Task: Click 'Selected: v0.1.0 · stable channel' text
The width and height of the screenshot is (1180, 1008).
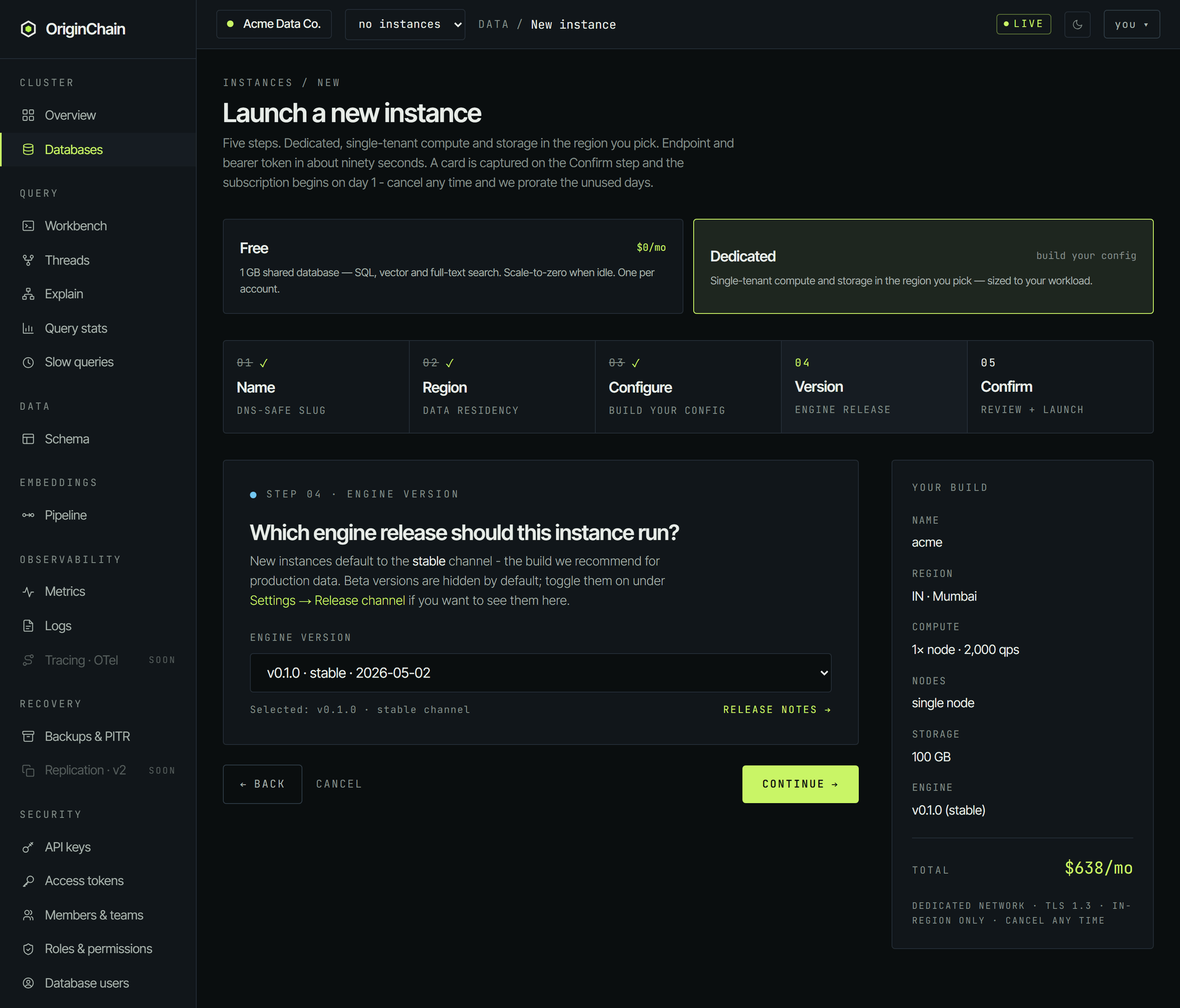Action: (360, 710)
